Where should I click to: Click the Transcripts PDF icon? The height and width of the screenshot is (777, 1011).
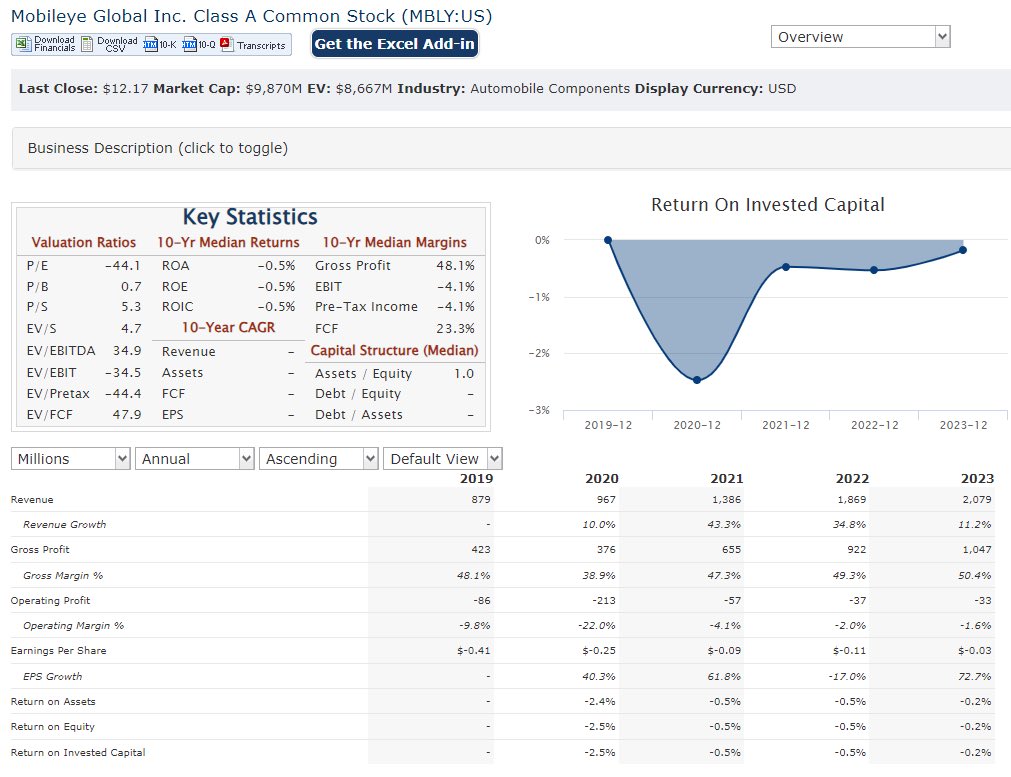pos(226,44)
